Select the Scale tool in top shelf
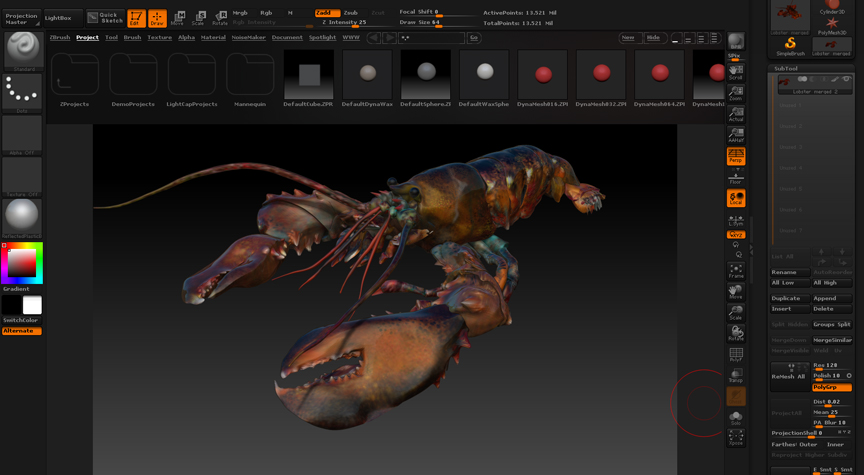The height and width of the screenshot is (475, 864). [x=198, y=18]
